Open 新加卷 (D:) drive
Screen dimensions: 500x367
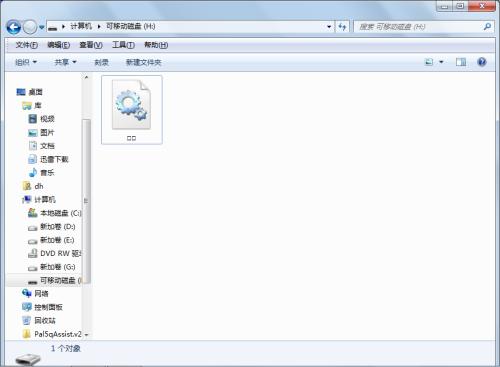tap(58, 227)
